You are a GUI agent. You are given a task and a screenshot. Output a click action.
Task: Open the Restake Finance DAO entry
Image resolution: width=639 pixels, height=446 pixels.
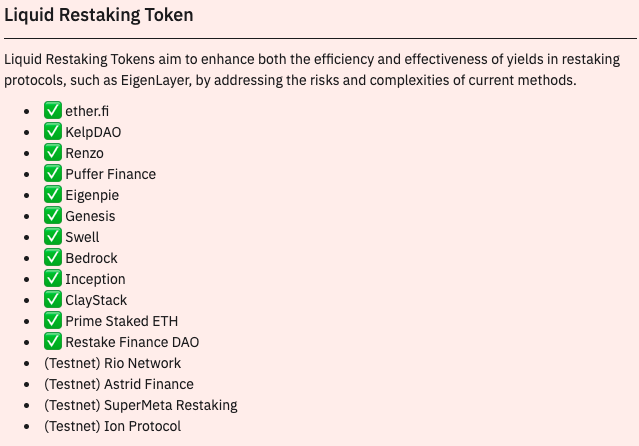pyautogui.click(x=132, y=342)
